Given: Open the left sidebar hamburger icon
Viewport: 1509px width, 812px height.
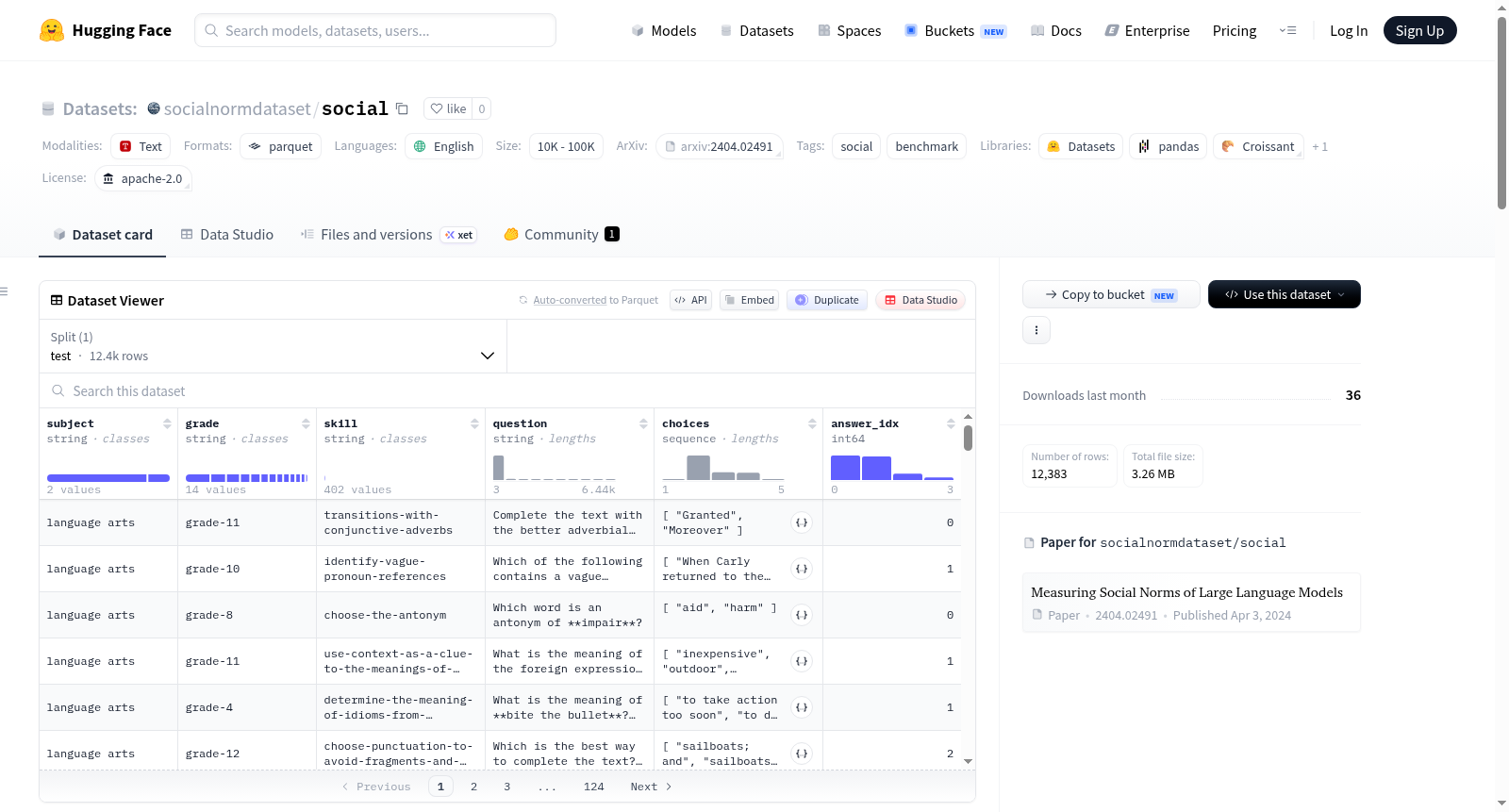Looking at the screenshot, I should 4,291.
